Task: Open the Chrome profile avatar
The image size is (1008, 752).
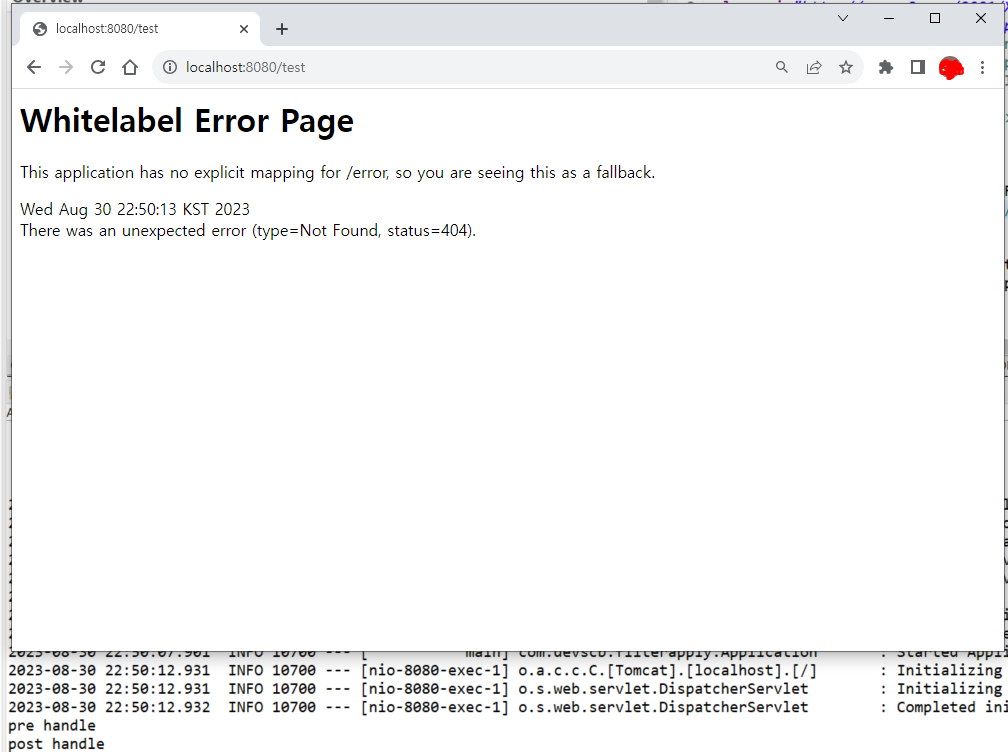Action: click(950, 68)
